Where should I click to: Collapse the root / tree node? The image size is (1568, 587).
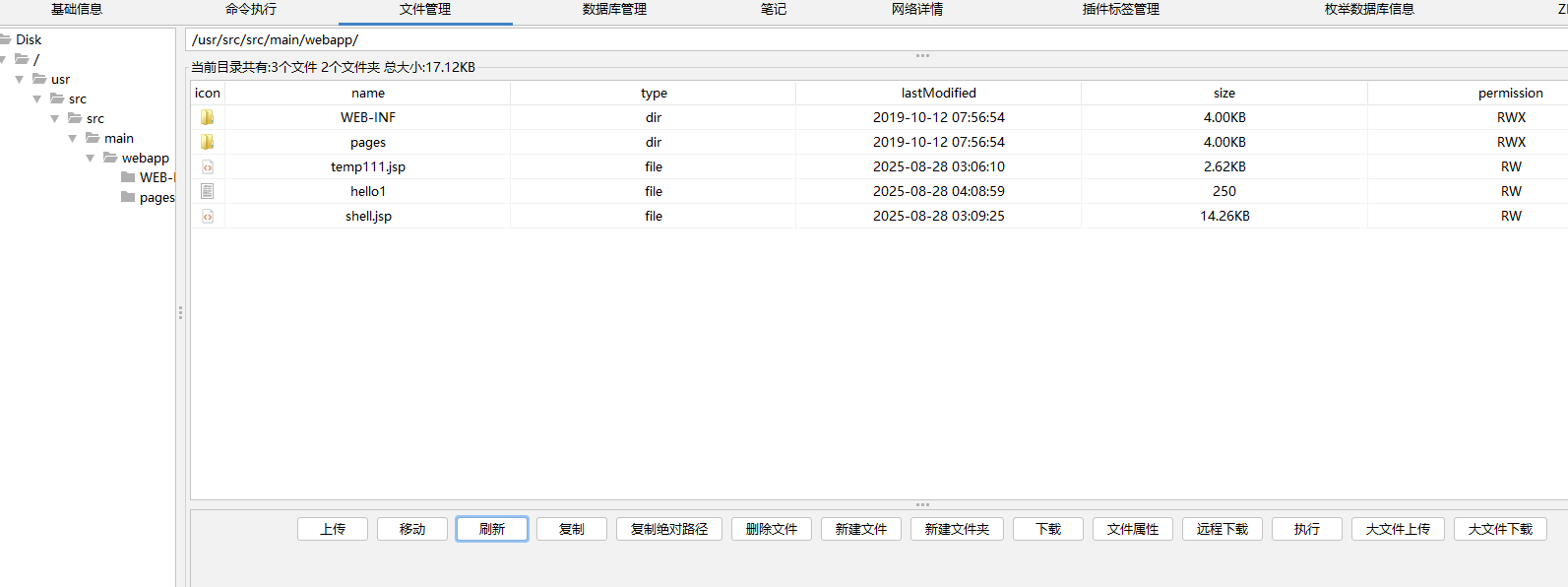[x=3, y=59]
